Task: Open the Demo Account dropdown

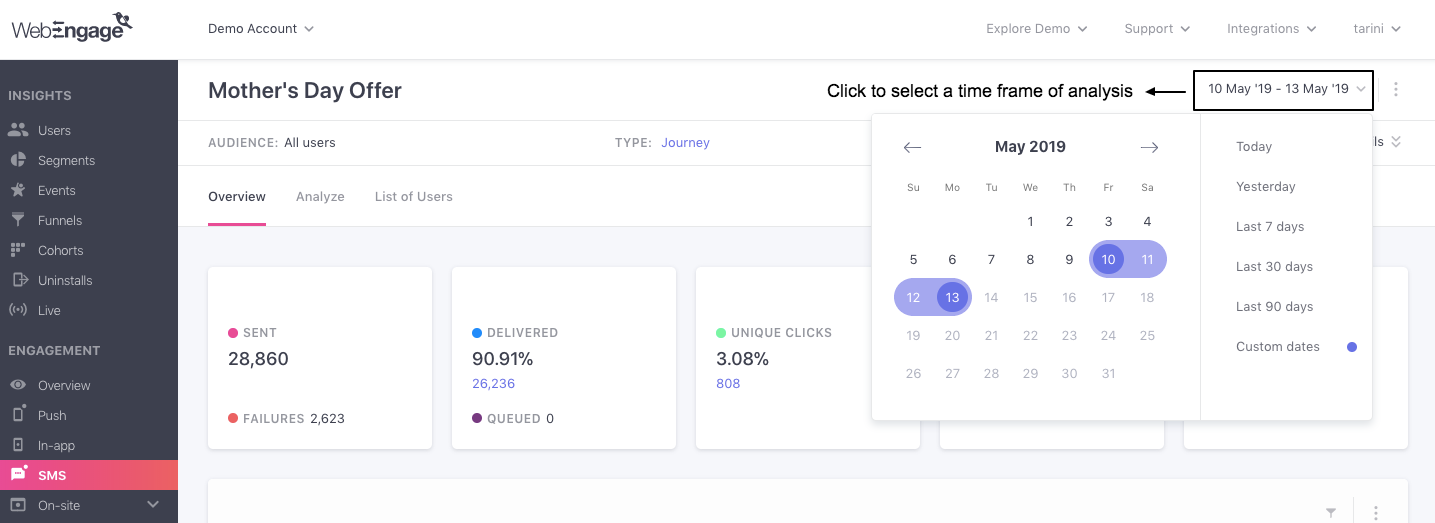Action: [261, 29]
